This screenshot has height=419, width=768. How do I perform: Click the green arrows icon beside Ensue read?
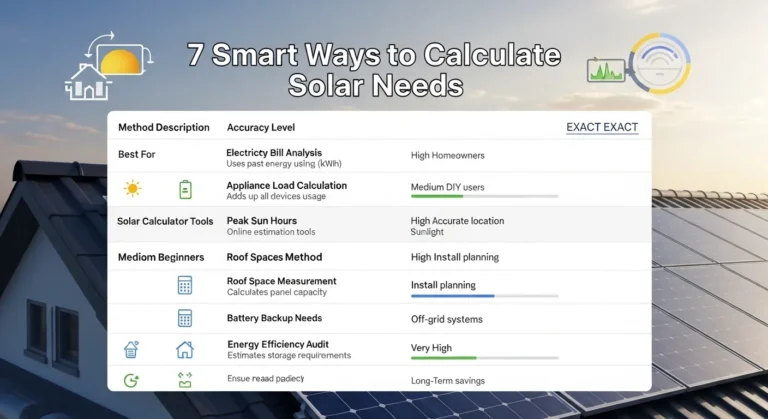(x=185, y=380)
